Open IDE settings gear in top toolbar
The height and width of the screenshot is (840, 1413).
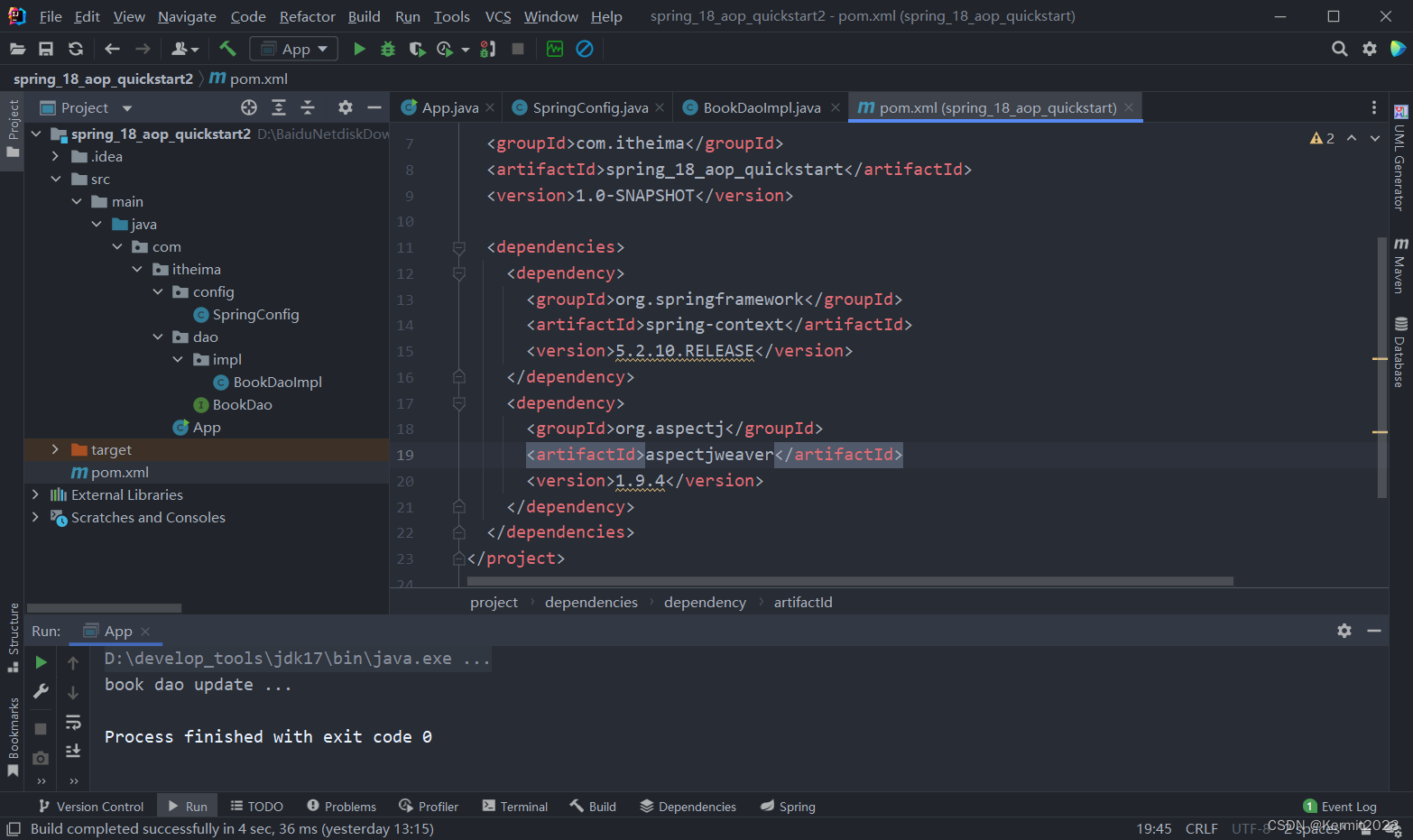point(1370,49)
